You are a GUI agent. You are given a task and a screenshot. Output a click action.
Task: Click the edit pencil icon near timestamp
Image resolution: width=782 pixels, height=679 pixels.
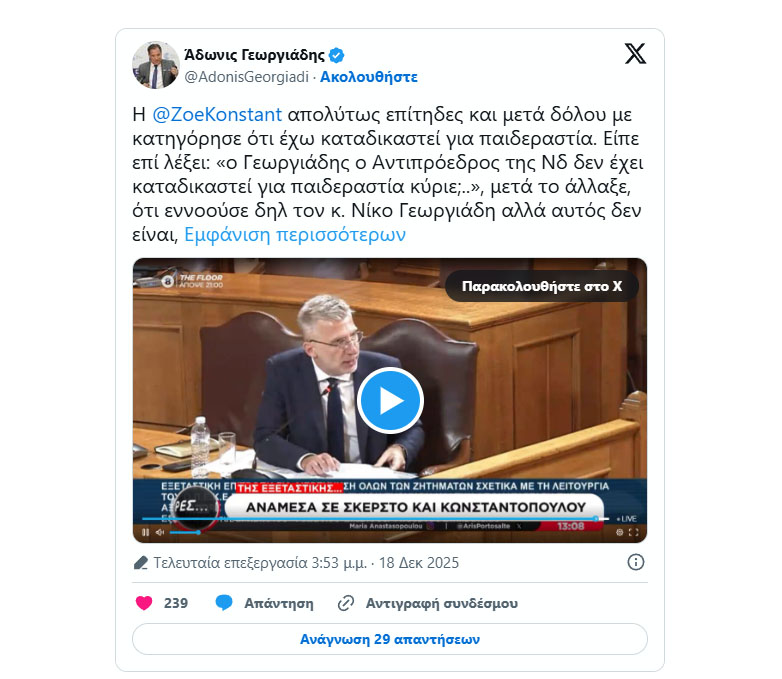click(x=141, y=563)
